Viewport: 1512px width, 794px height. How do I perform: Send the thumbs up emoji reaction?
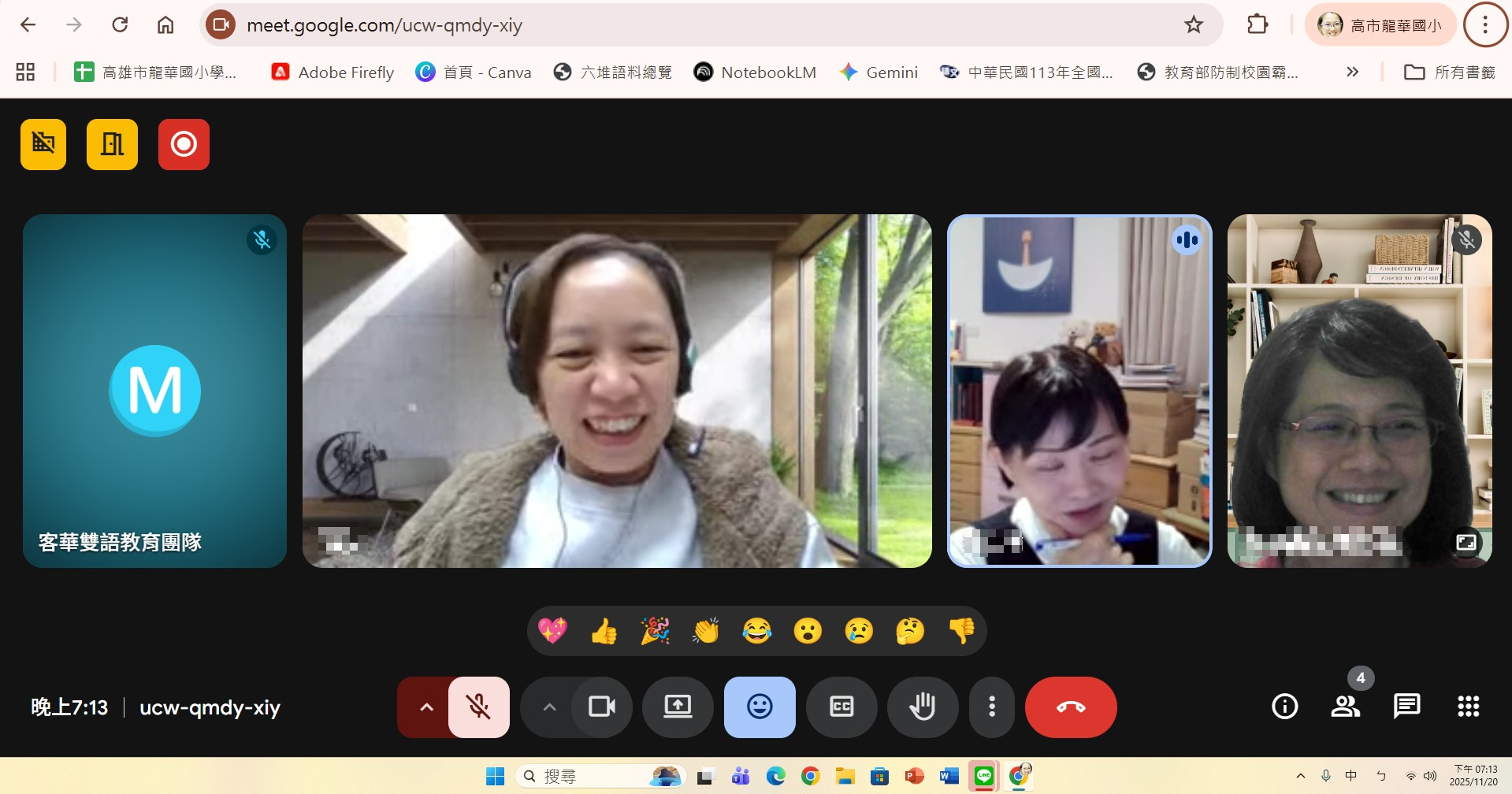[x=604, y=631]
